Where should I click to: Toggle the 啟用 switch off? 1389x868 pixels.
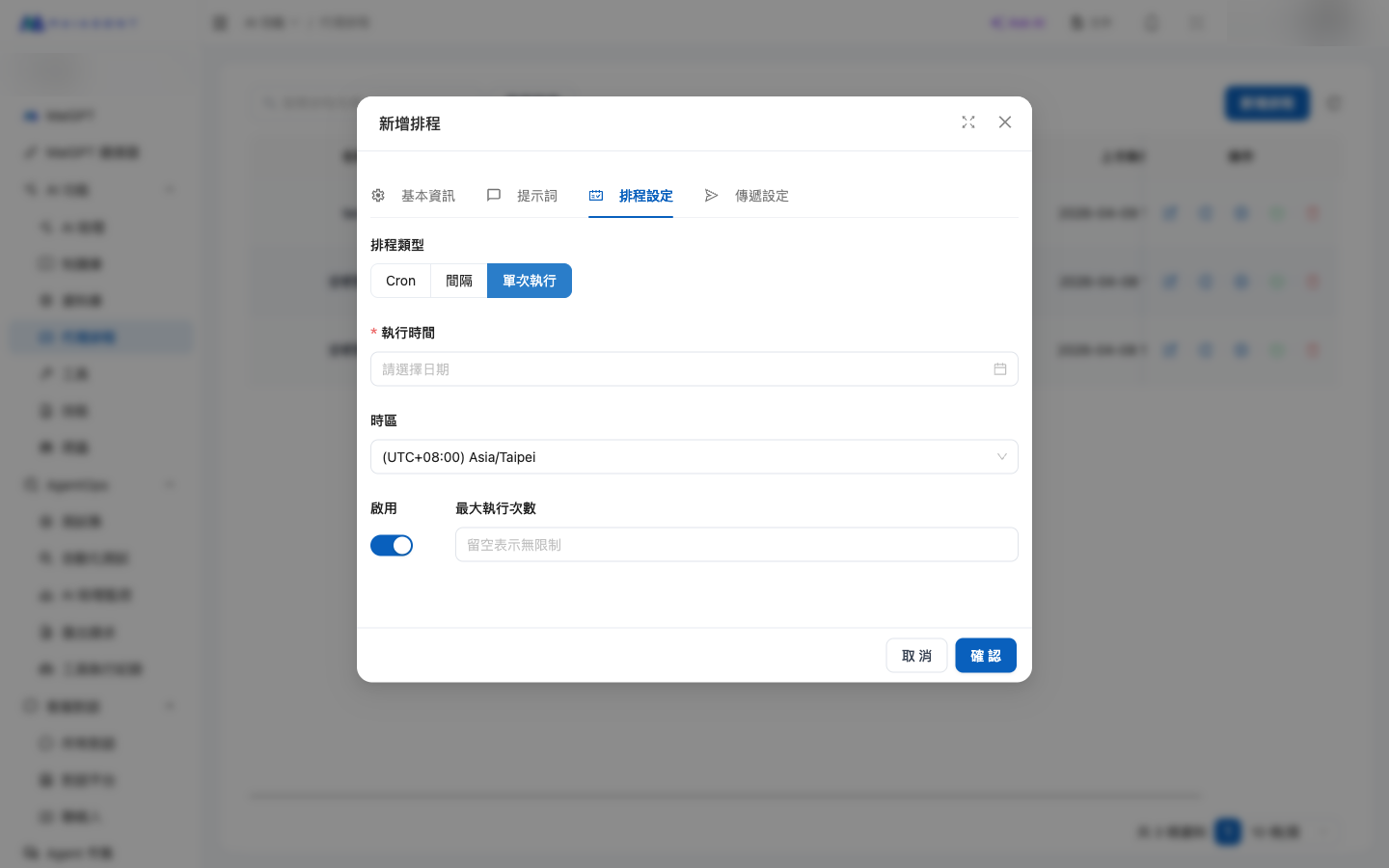pos(392,546)
